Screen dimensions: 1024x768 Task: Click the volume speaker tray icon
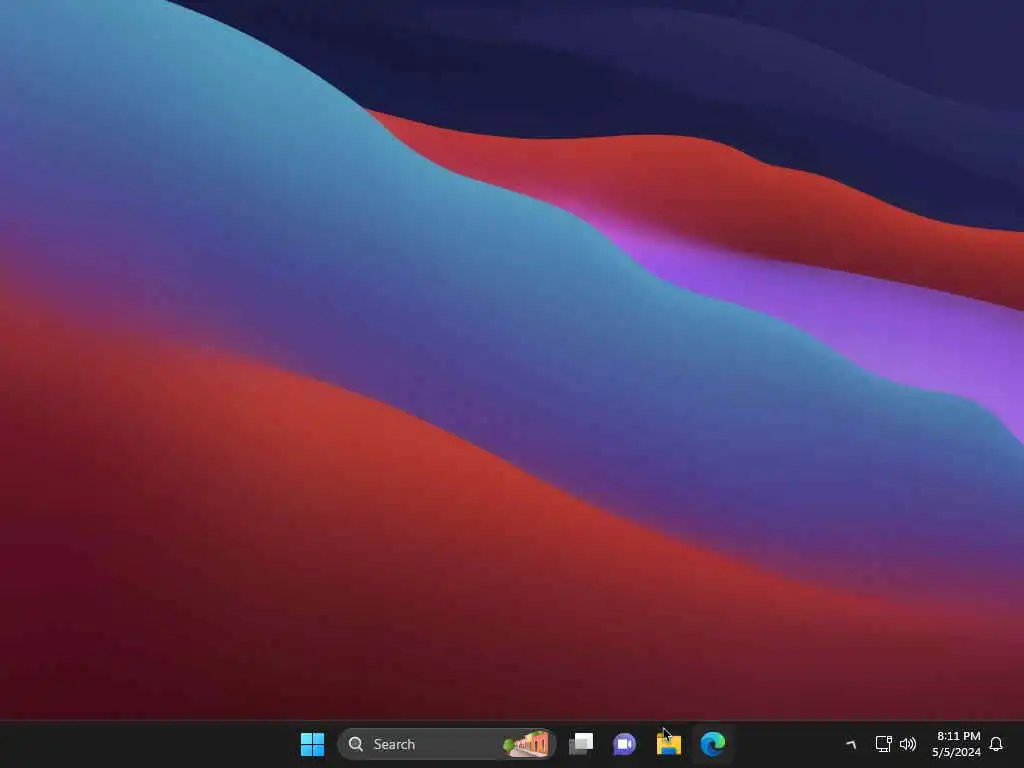pyautogui.click(x=908, y=744)
